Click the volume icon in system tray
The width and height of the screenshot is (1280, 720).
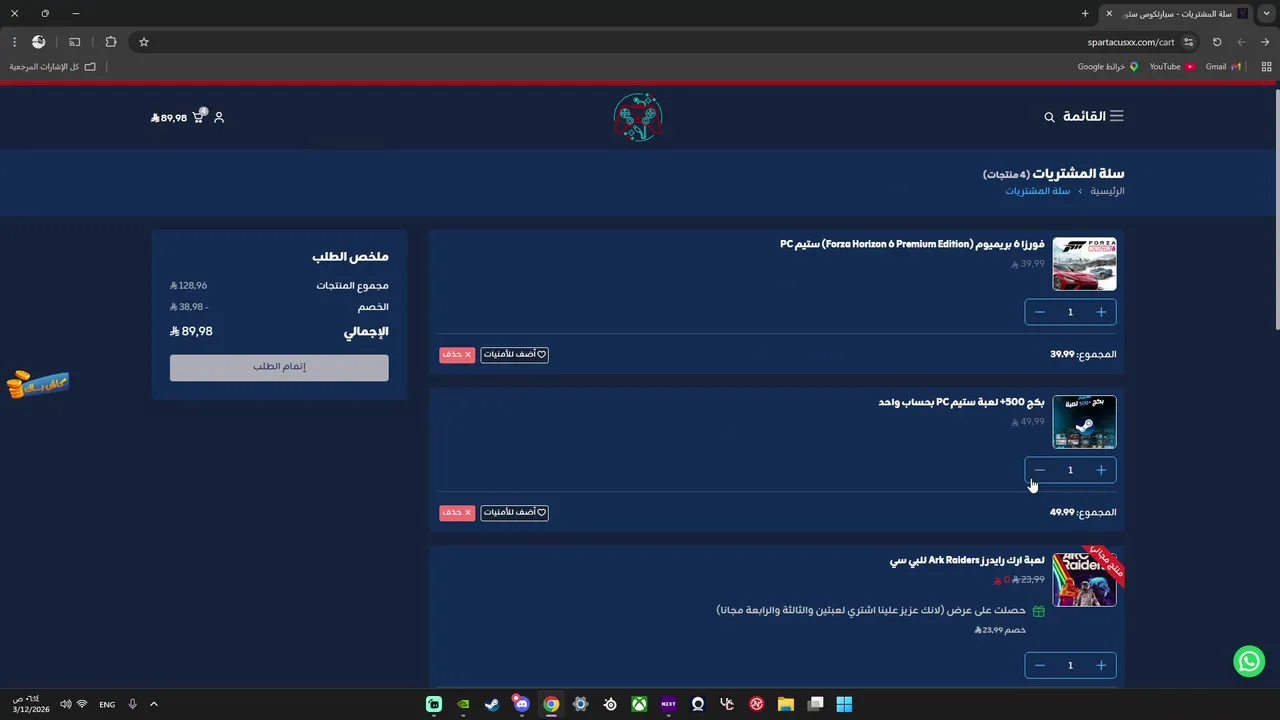[x=65, y=704]
